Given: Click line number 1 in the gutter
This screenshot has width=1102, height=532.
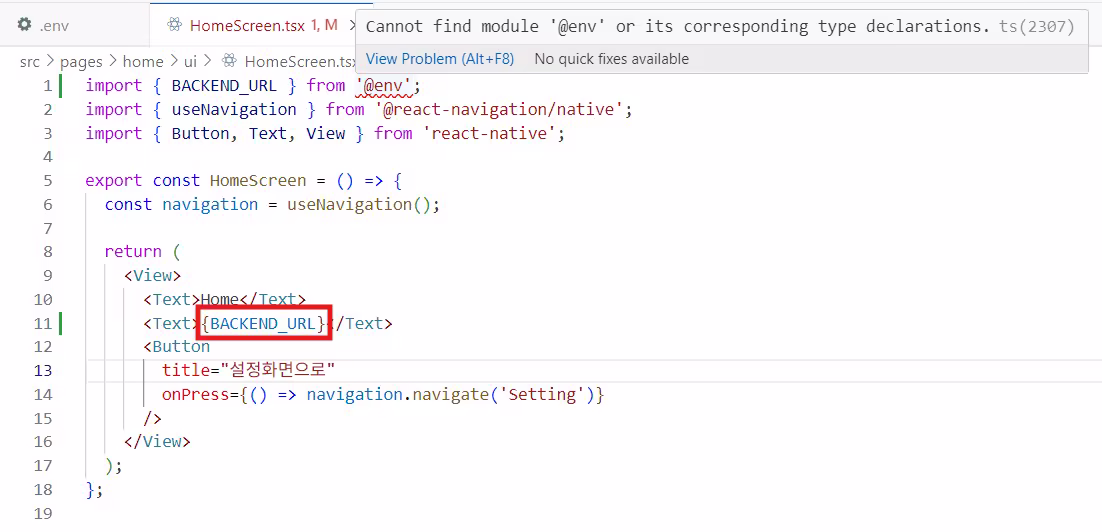Looking at the screenshot, I should tap(46, 86).
